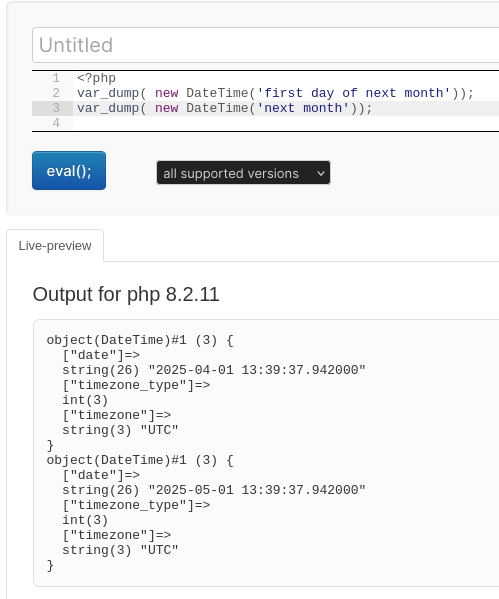This screenshot has width=499, height=599.
Task: Select the 2025-05-01 date string in output
Action: [257, 490]
